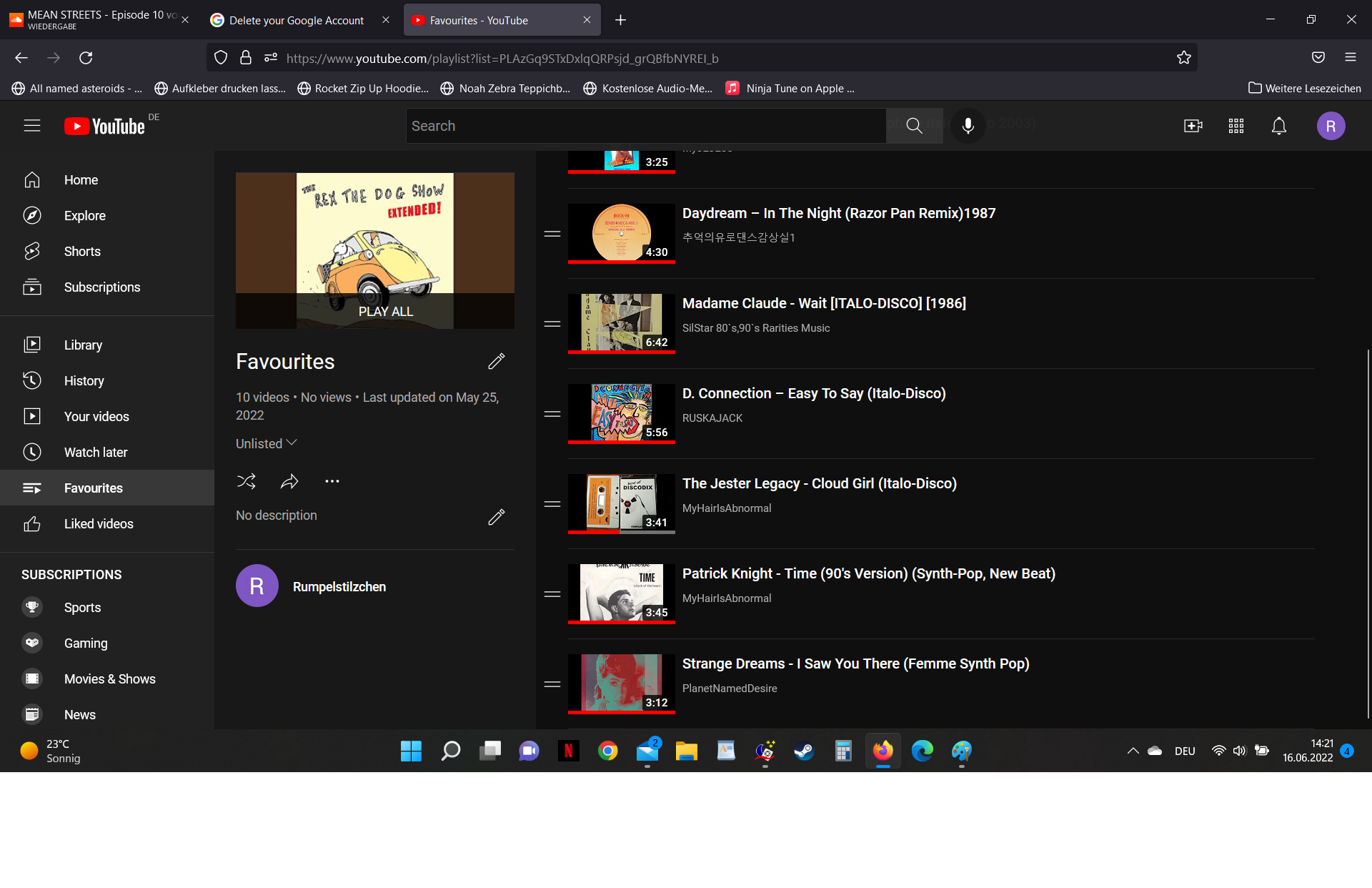Viewport: 1372px width, 888px height.
Task: Click the create video camera icon
Action: (1193, 126)
